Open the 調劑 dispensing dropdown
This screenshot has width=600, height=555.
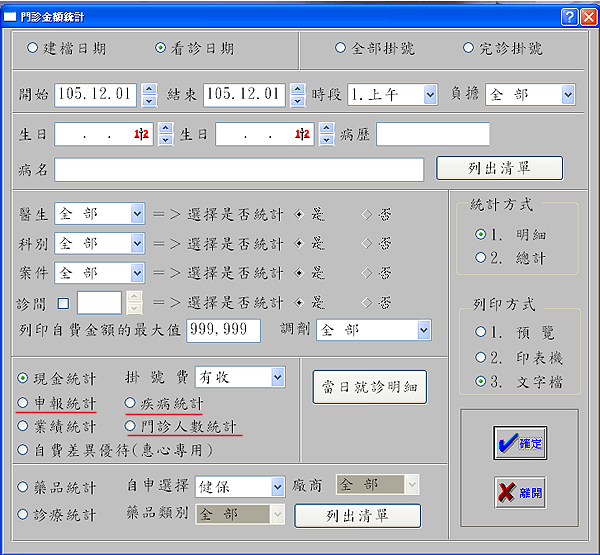423,330
